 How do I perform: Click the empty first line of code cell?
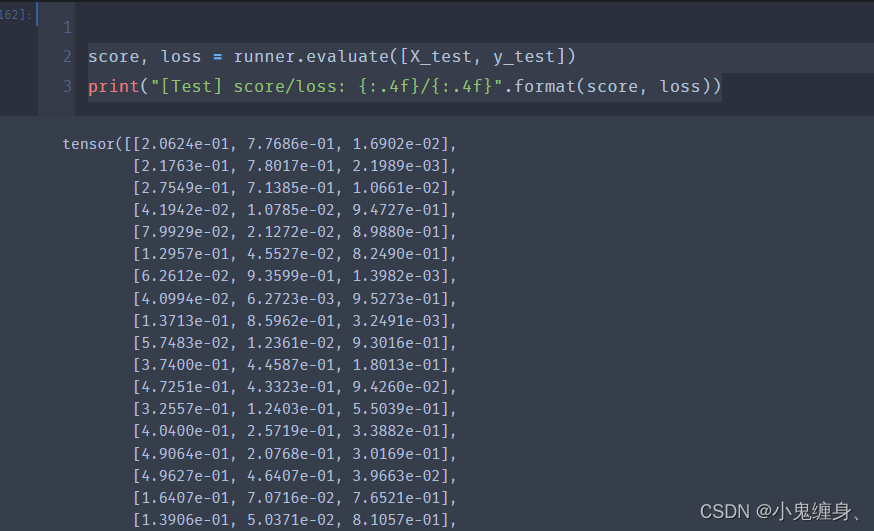[474, 27]
